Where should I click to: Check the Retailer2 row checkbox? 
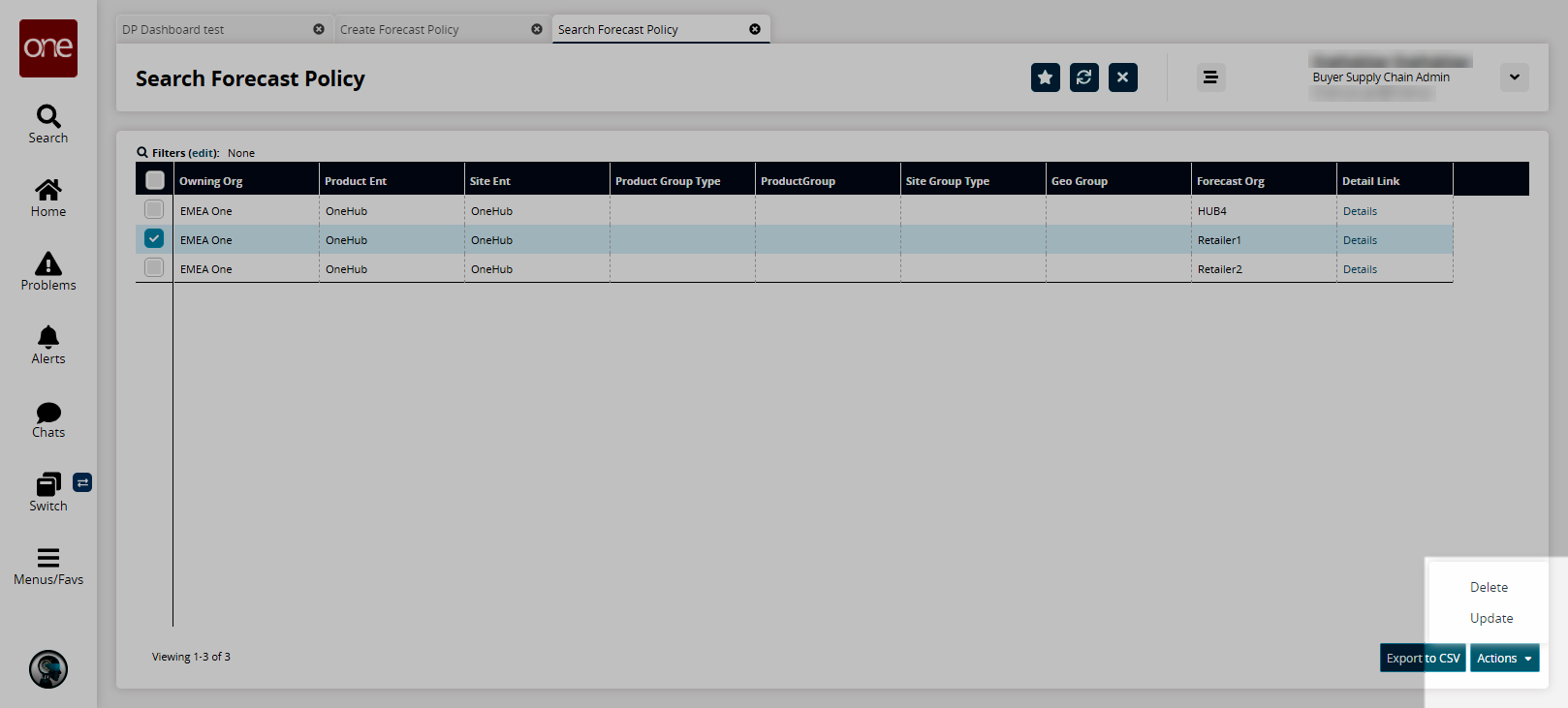154,267
